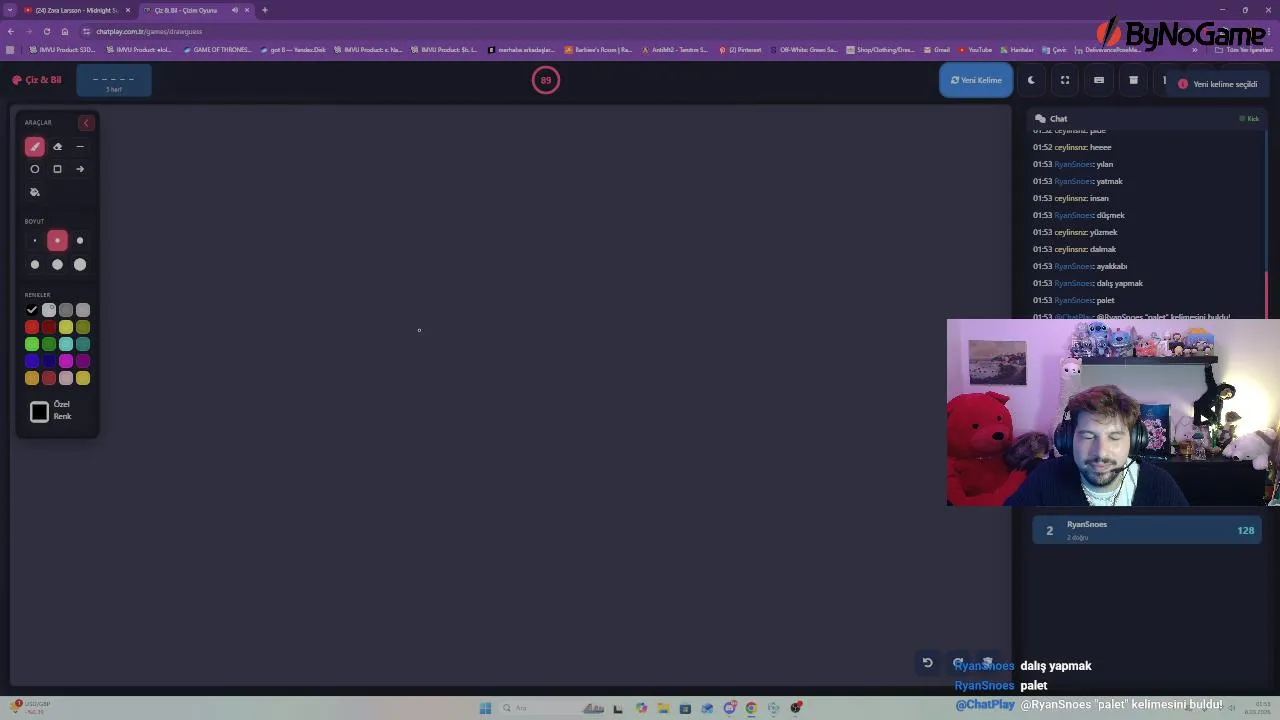Click the browser back arrow
Image resolution: width=1280 pixels, height=720 pixels.
coord(11,31)
